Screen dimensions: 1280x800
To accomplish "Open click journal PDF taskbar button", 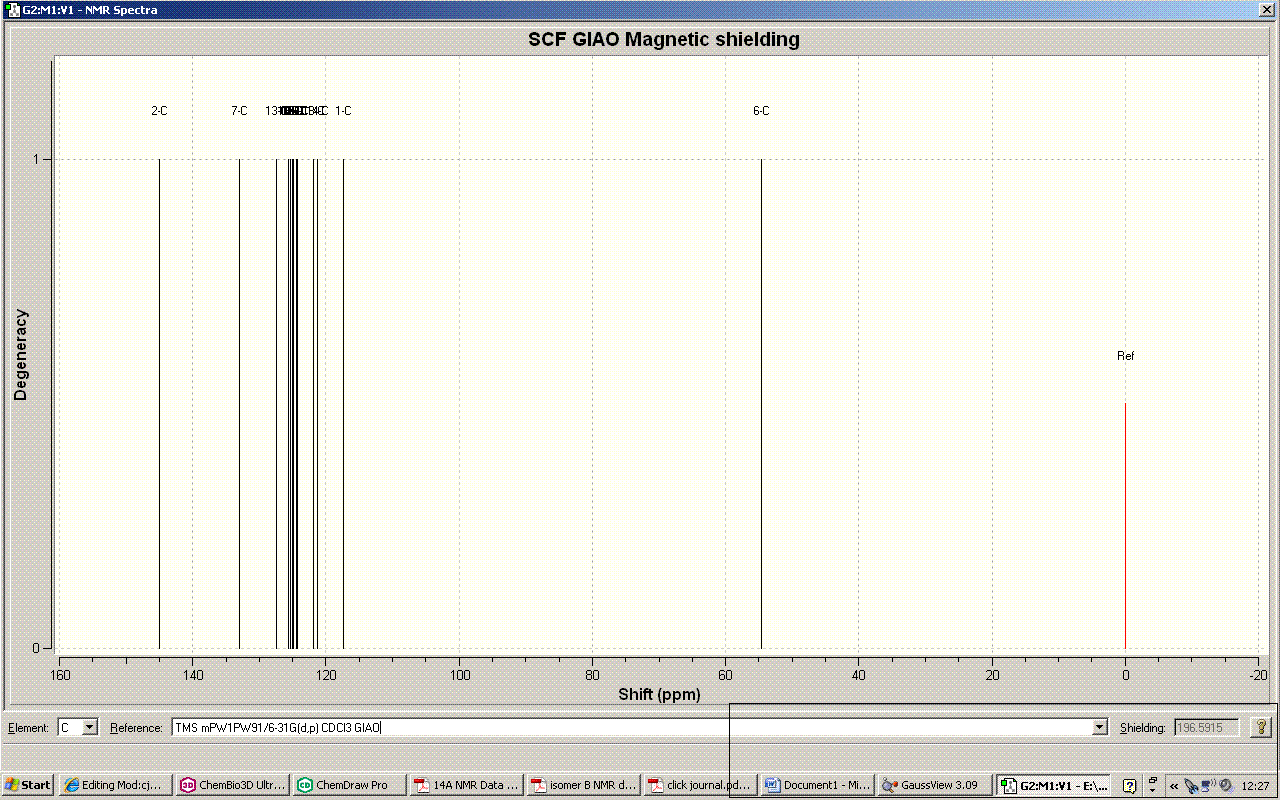I will pyautogui.click(x=701, y=785).
